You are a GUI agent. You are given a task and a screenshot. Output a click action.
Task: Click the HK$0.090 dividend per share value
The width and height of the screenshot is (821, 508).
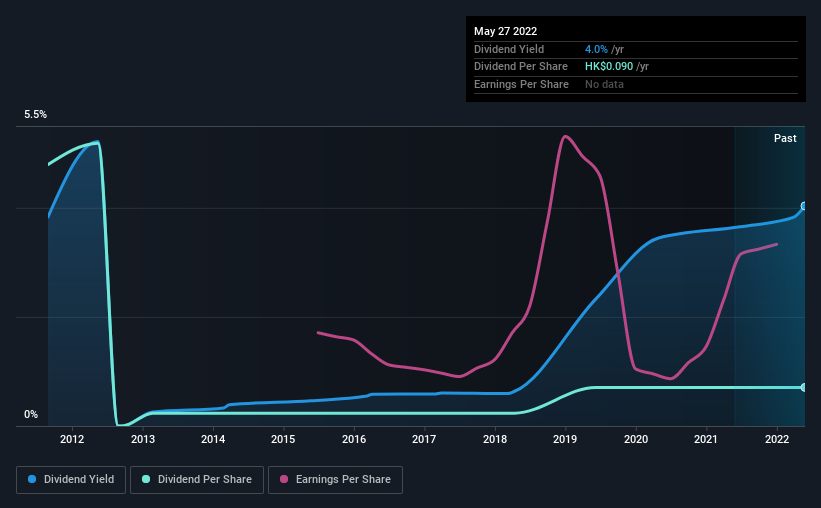(609, 67)
